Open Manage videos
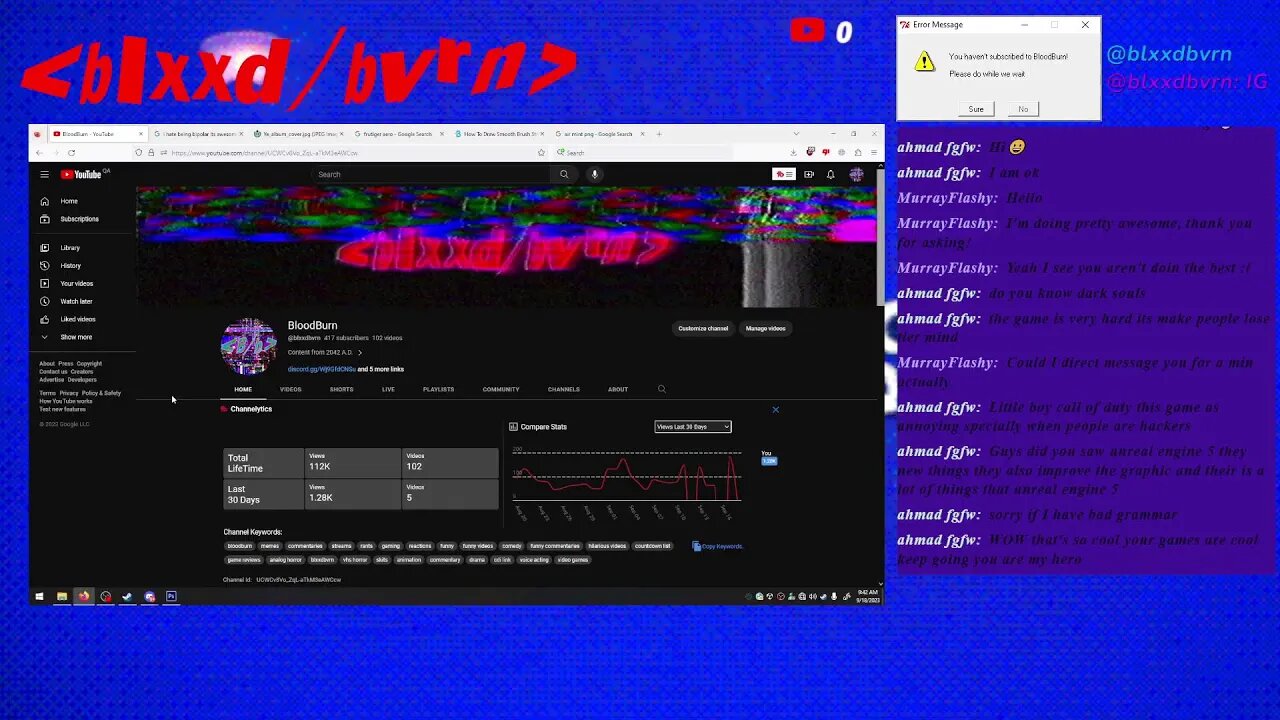 tap(765, 328)
